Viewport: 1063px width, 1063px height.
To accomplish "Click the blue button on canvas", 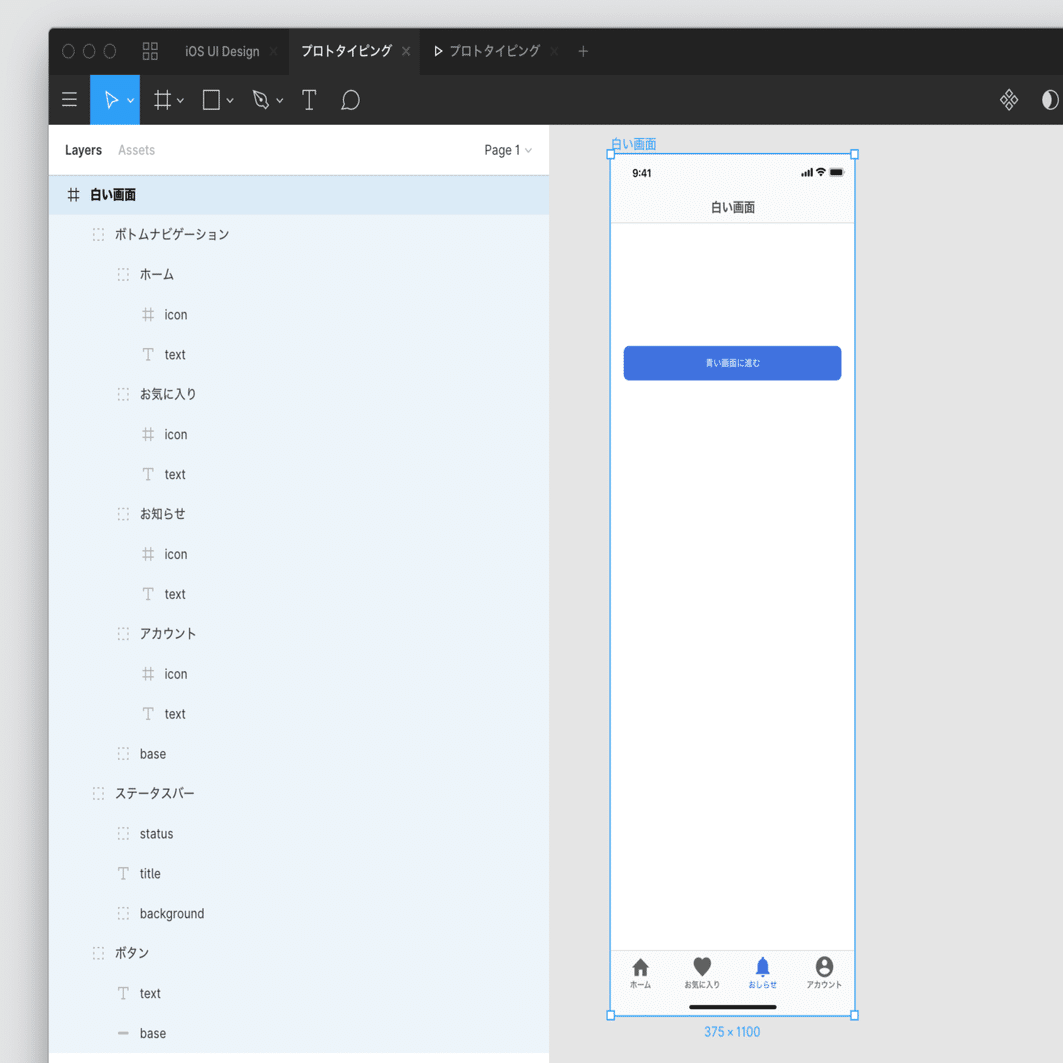I will 732,363.
